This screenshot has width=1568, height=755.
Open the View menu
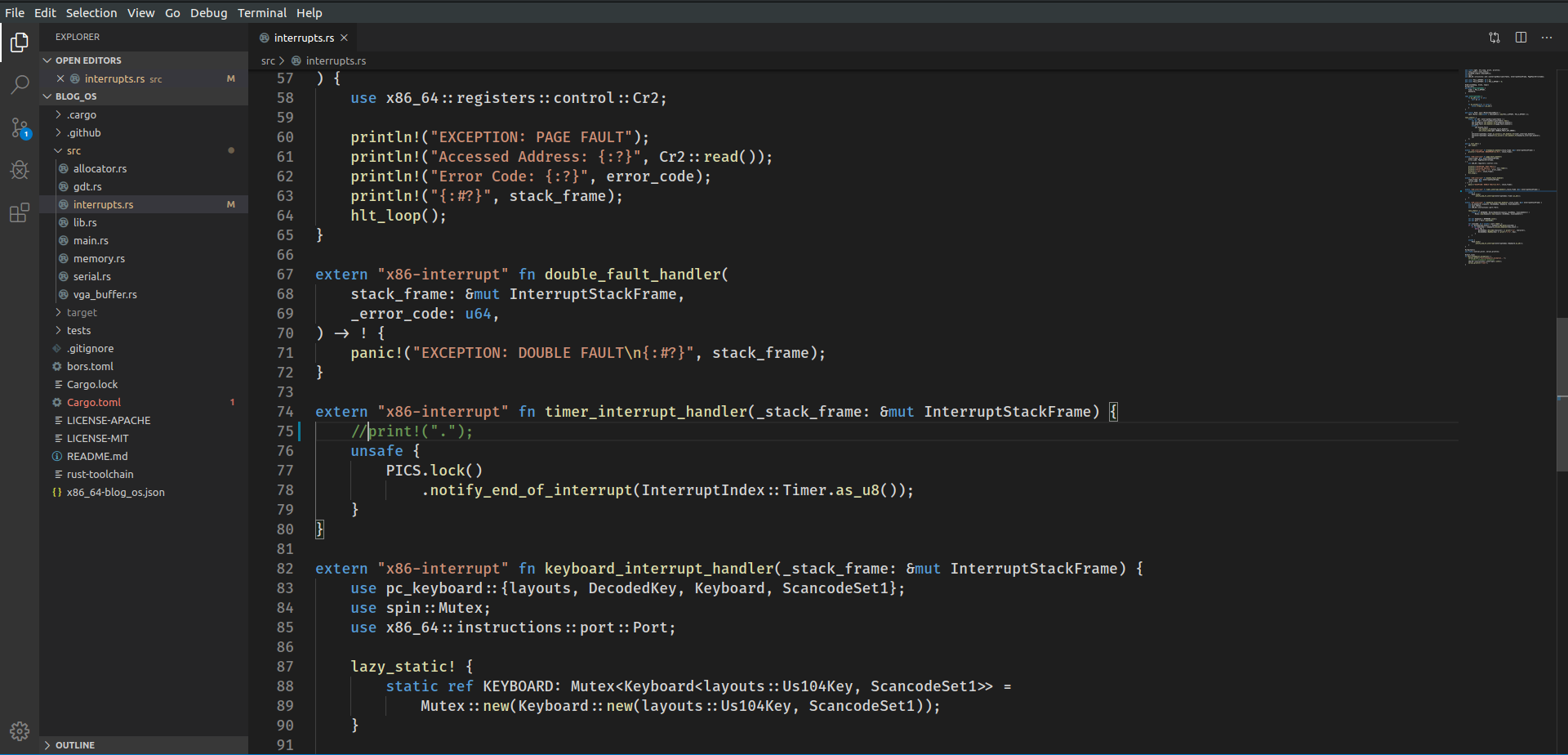[140, 12]
